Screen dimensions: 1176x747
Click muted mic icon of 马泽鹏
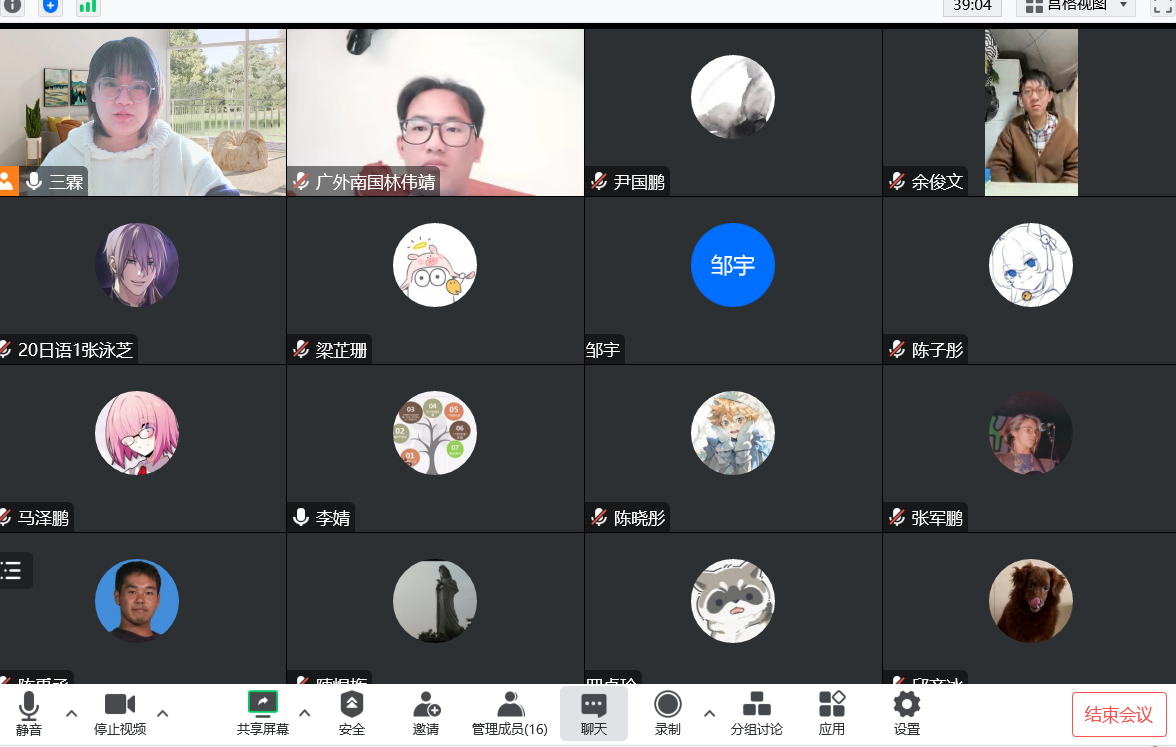(5, 518)
